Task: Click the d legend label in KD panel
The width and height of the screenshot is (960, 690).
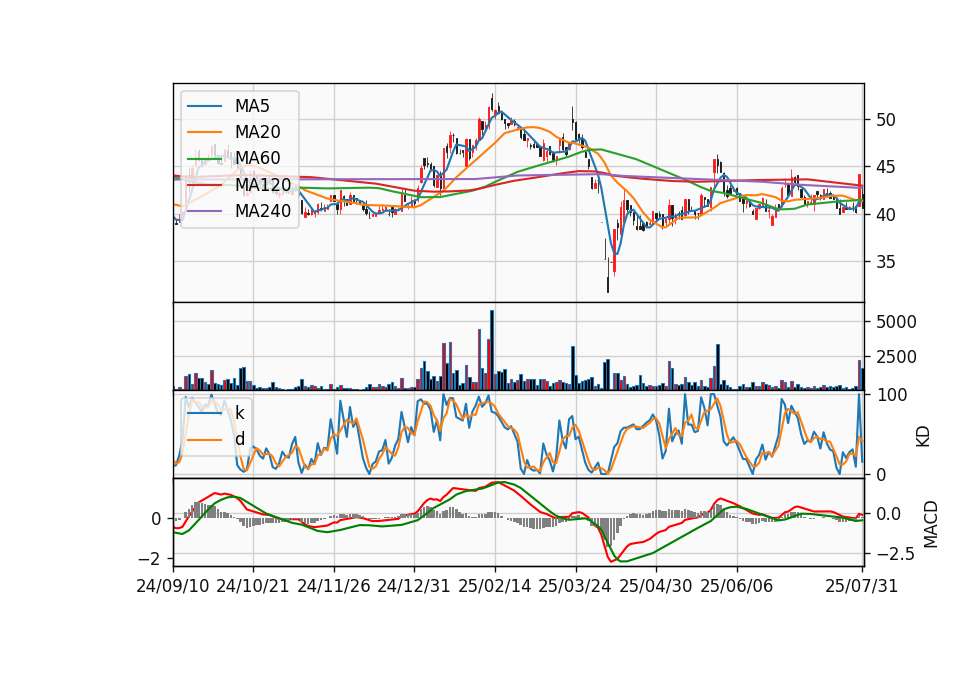Action: [239, 439]
